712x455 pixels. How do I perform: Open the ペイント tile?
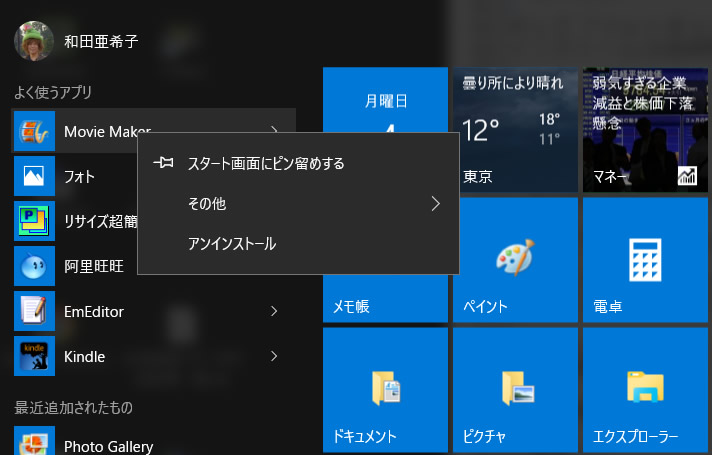pos(515,260)
